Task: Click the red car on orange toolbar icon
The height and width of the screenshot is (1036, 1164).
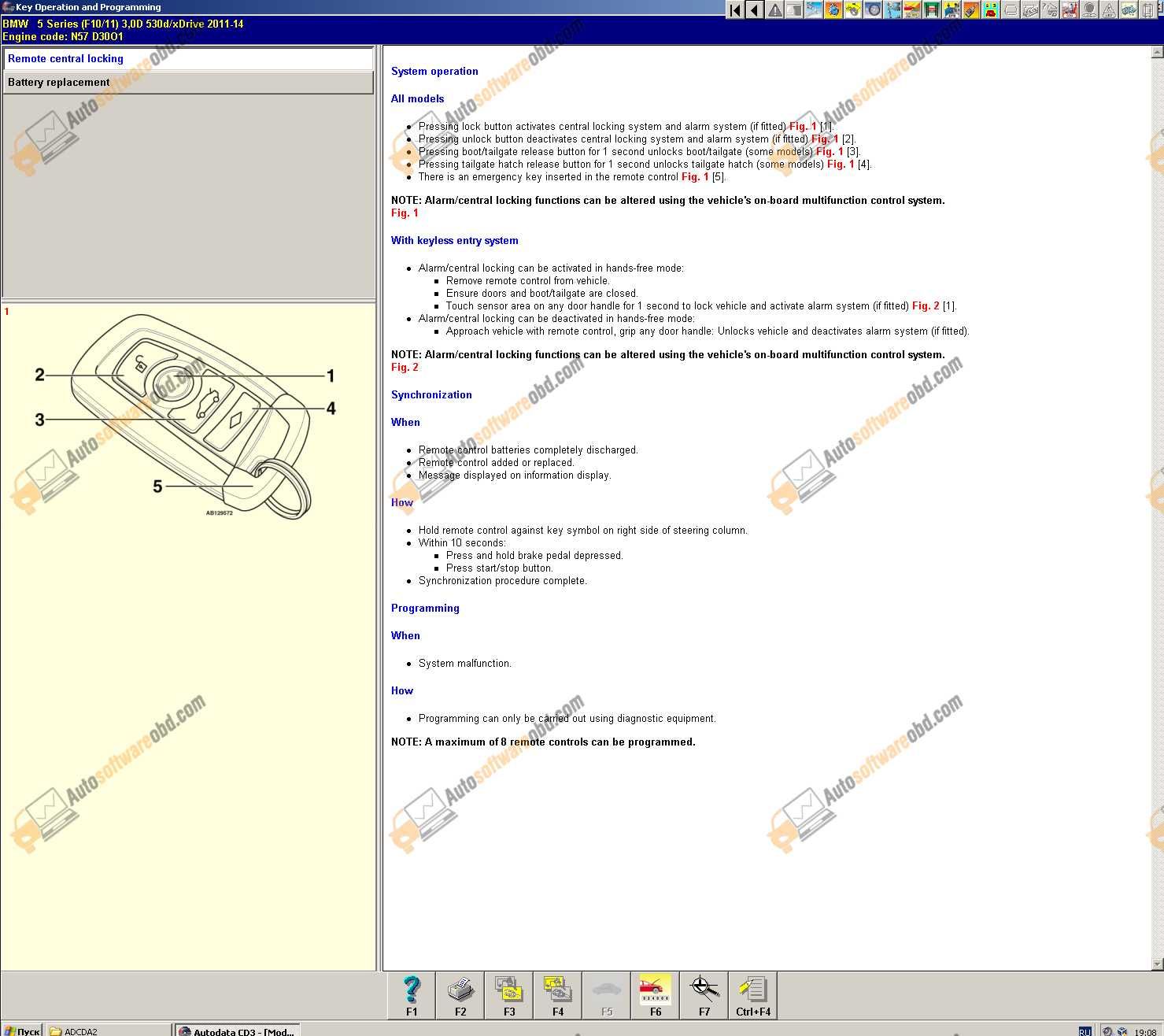Action: tap(911, 9)
